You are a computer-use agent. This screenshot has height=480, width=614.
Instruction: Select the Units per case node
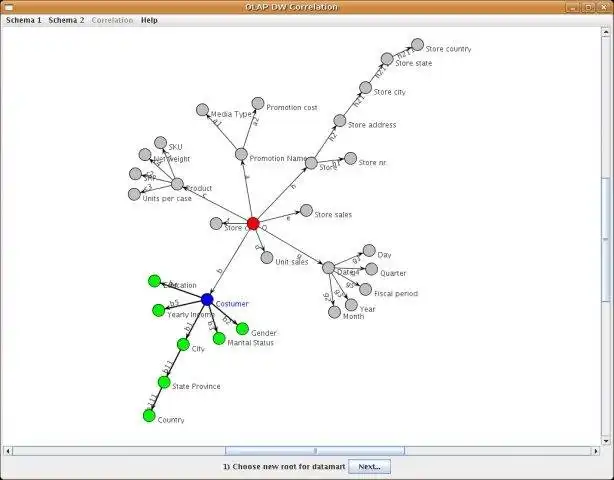[134, 194]
